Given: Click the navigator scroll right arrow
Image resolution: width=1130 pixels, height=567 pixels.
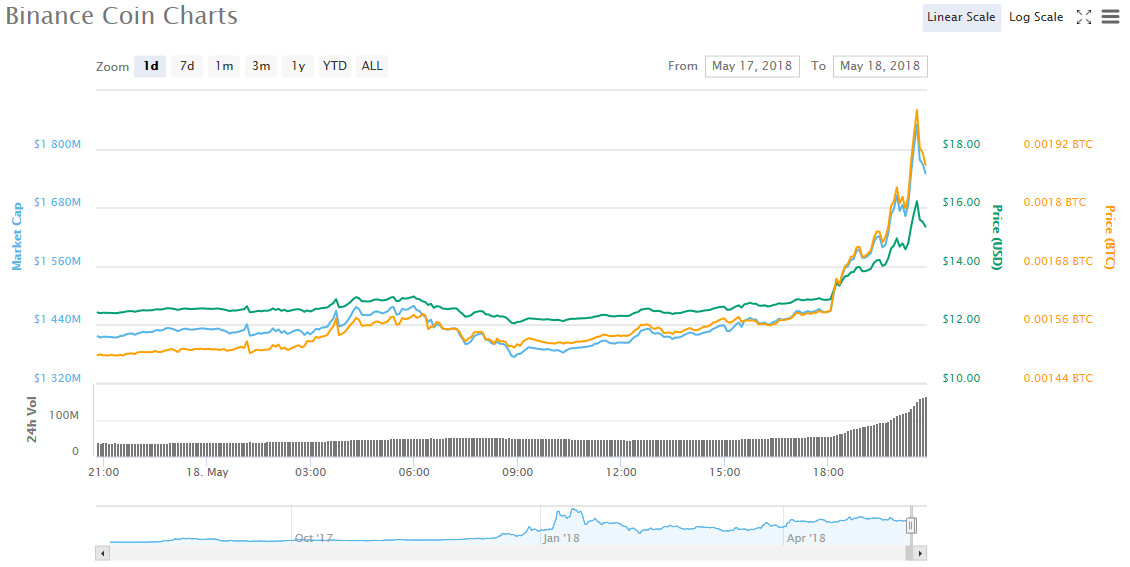Looking at the screenshot, I should click(x=919, y=553).
